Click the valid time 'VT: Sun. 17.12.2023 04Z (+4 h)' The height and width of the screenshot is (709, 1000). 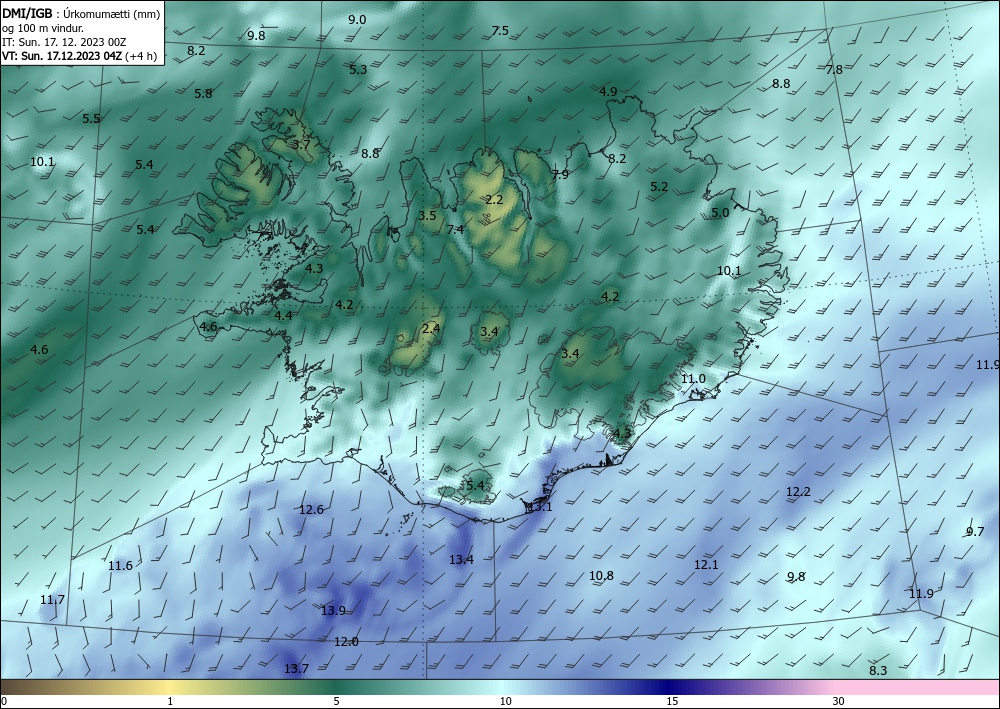[x=79, y=55]
